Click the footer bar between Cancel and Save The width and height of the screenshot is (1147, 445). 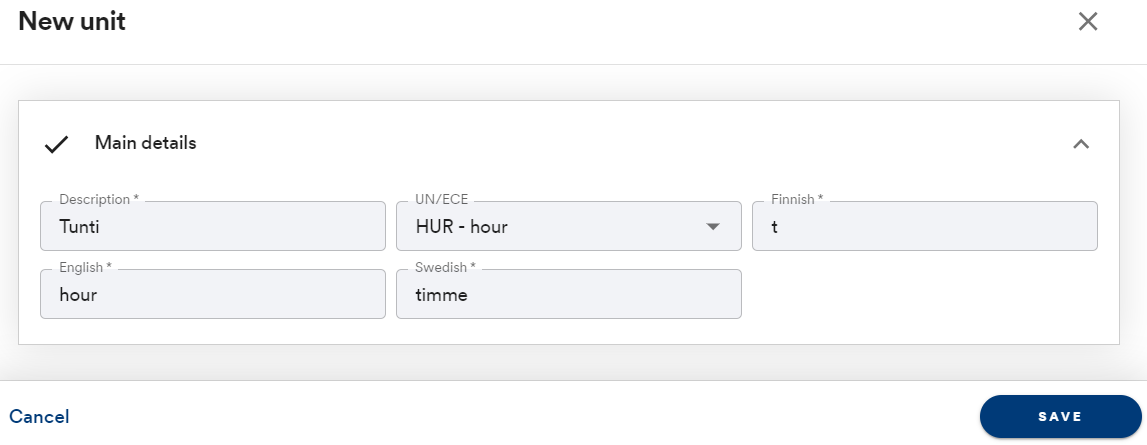tap(524, 416)
